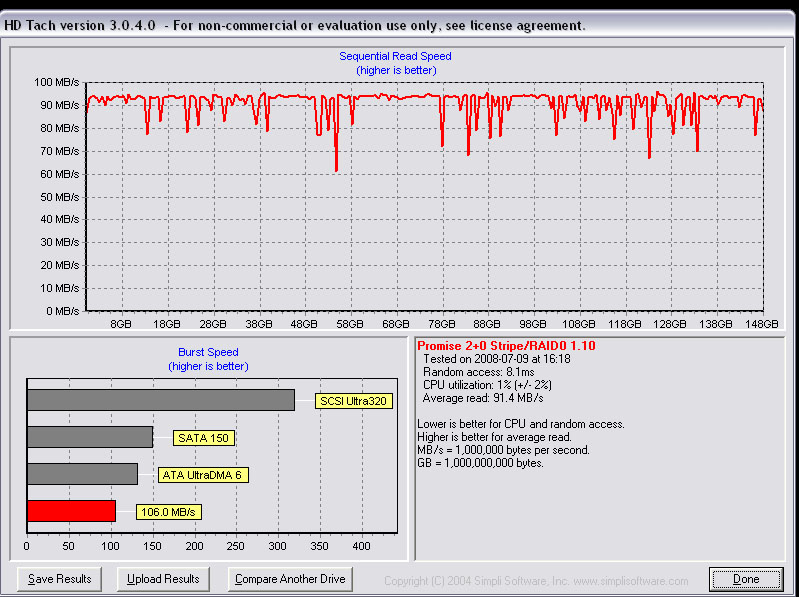This screenshot has width=799, height=597.
Task: Click the 8GB axis label
Action: (x=121, y=324)
